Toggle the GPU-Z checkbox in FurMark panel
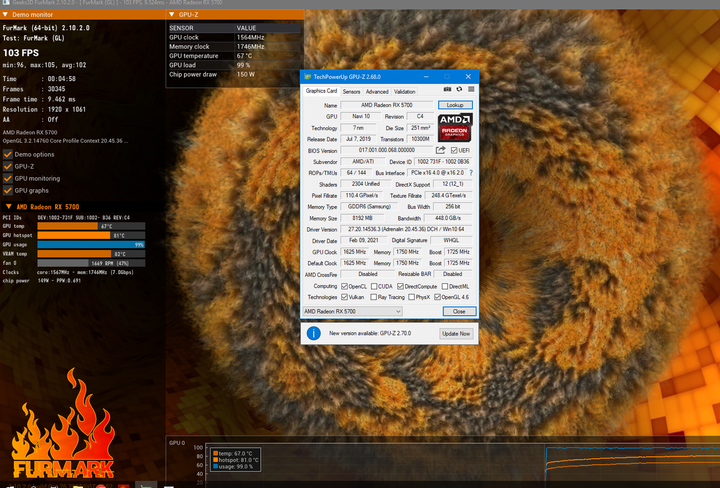The height and width of the screenshot is (488, 720). click(x=8, y=166)
